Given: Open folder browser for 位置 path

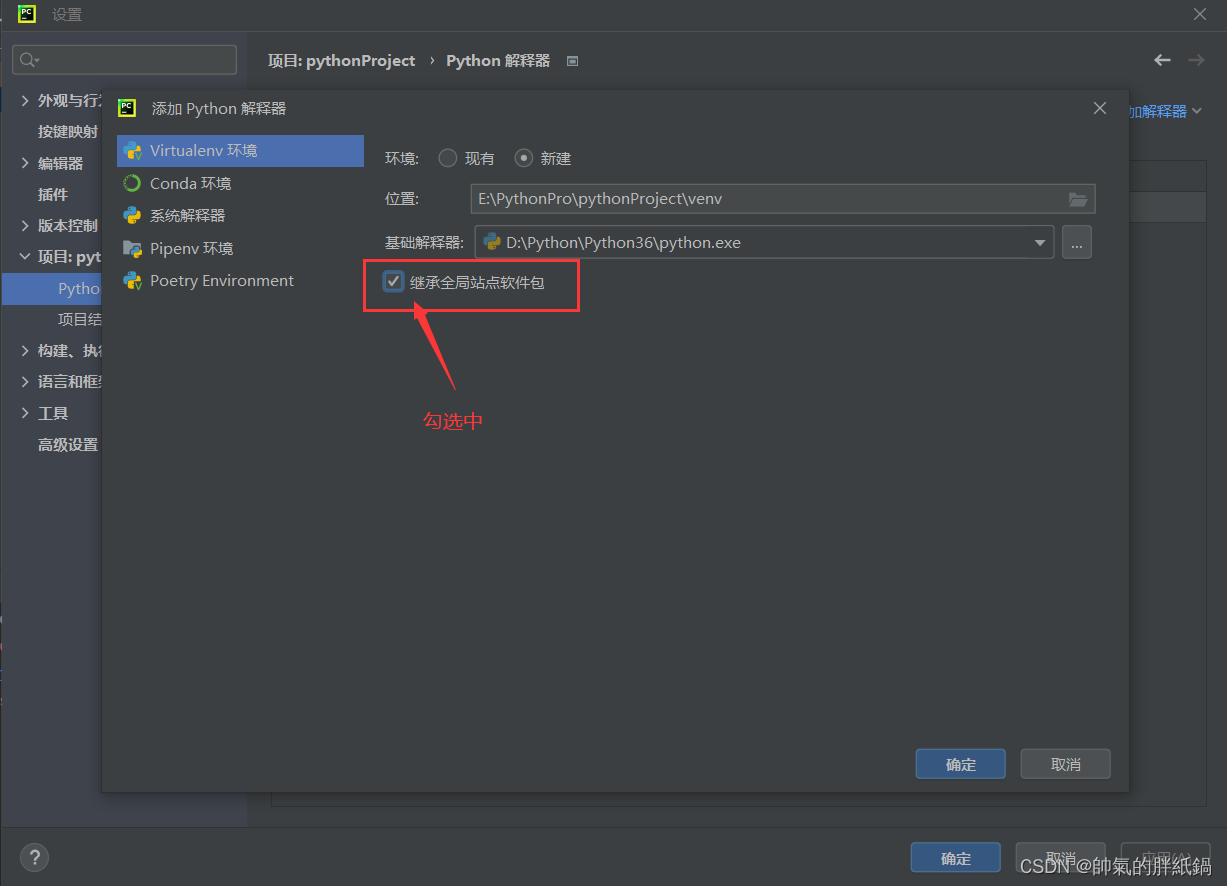Looking at the screenshot, I should 1078,199.
